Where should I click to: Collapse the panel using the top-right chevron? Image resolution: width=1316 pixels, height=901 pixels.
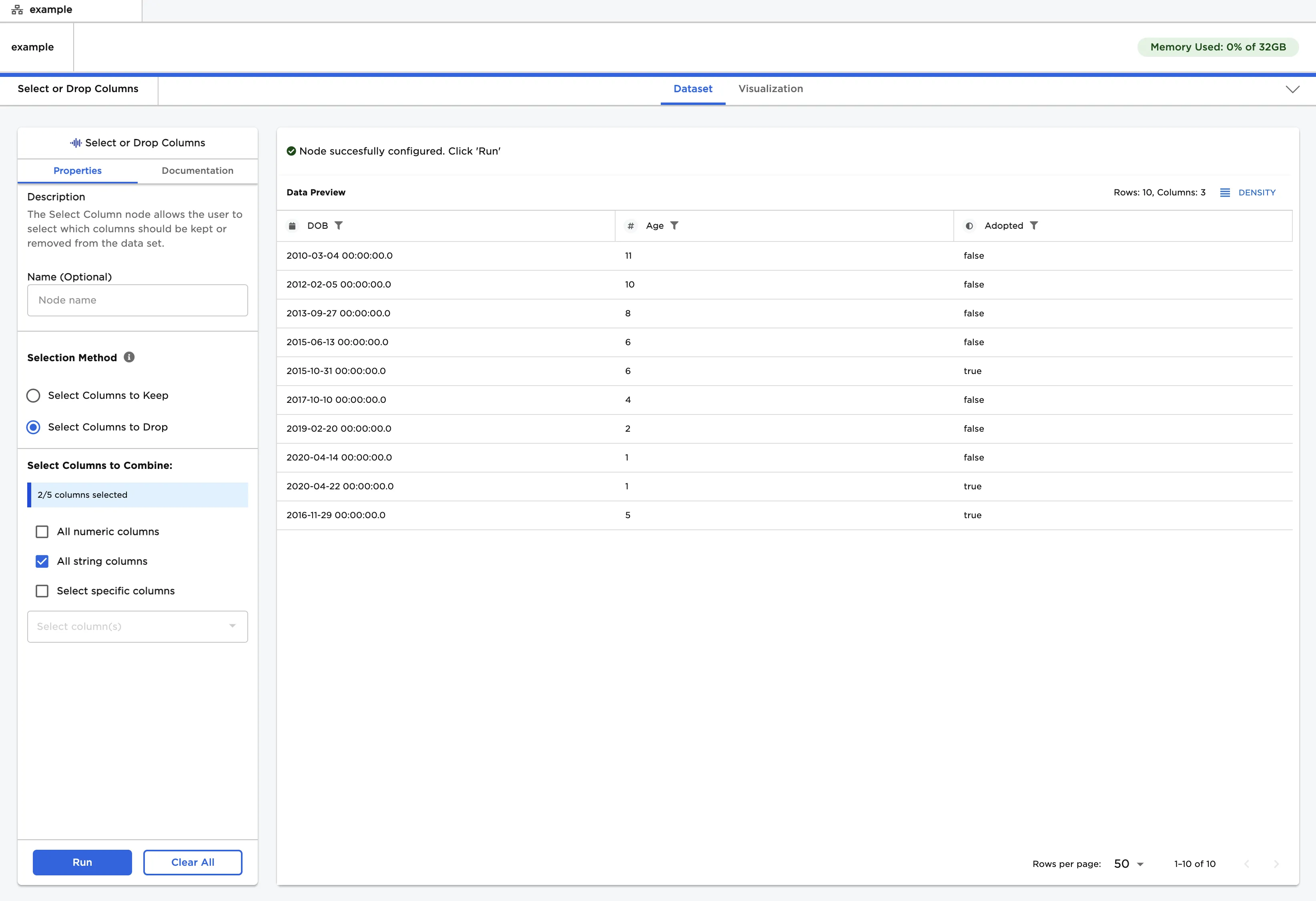point(1292,89)
